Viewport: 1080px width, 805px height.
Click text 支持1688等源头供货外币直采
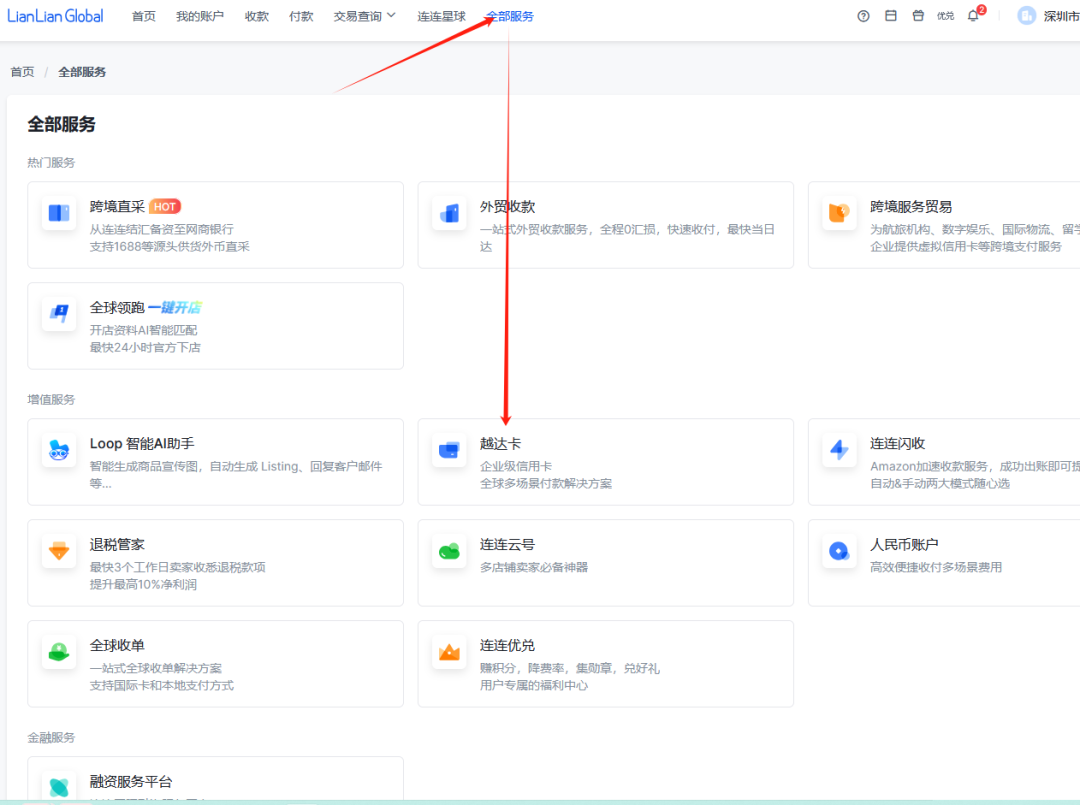[169, 246]
